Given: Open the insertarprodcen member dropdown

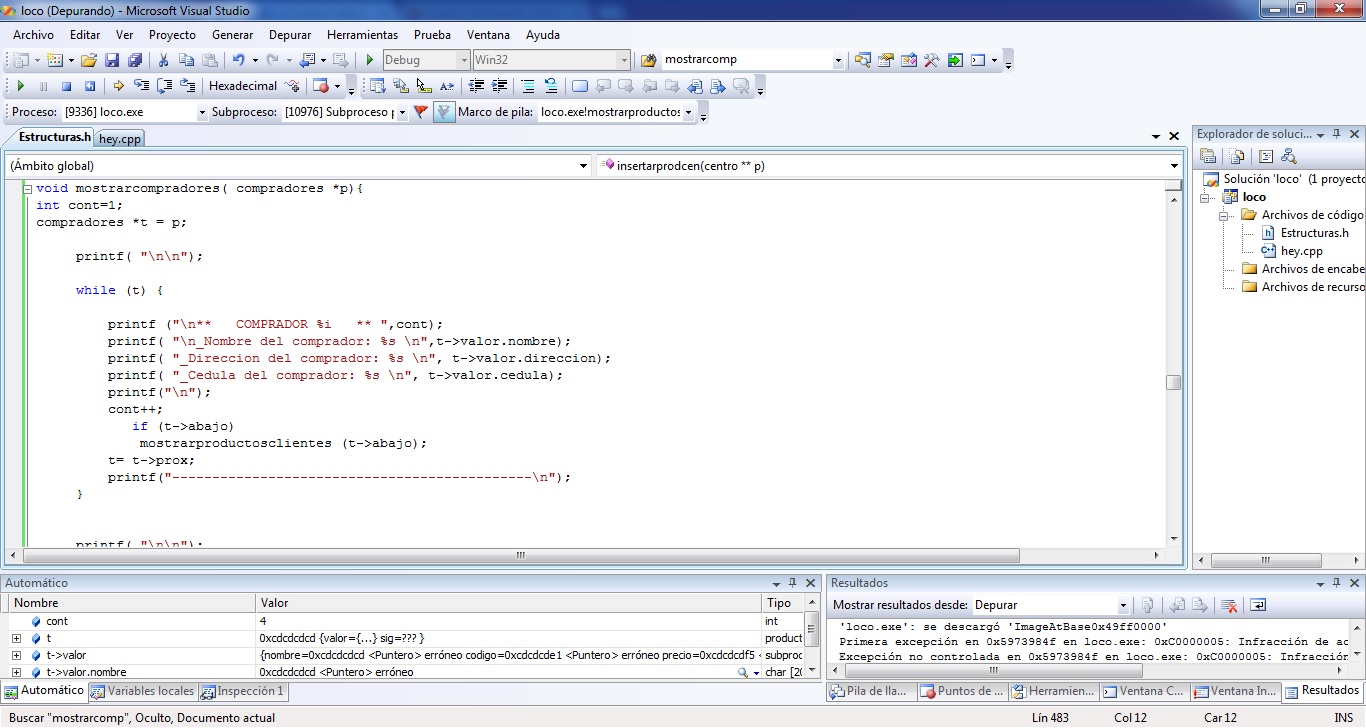Looking at the screenshot, I should pyautogui.click(x=1174, y=166).
